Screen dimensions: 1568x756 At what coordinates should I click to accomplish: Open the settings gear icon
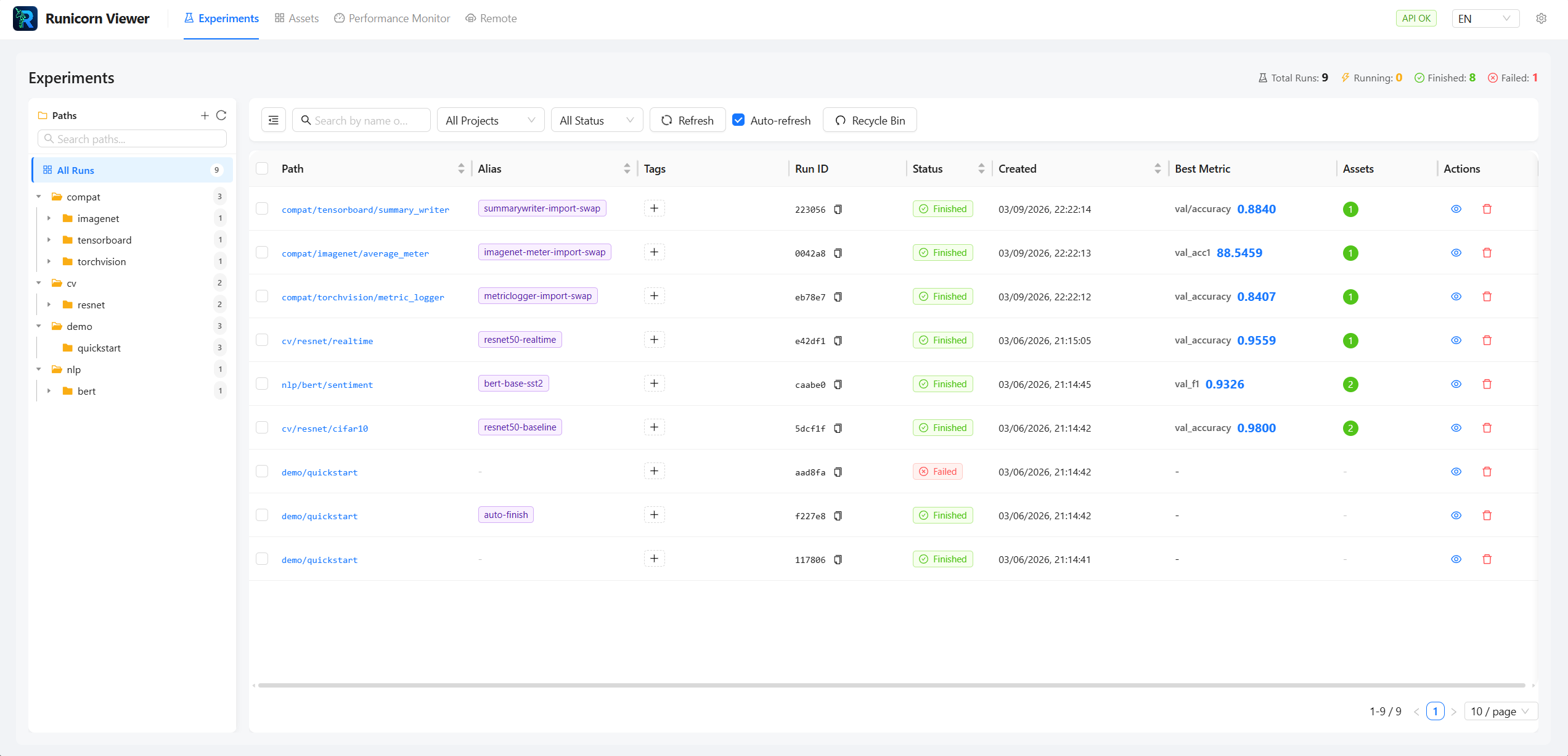click(1541, 18)
